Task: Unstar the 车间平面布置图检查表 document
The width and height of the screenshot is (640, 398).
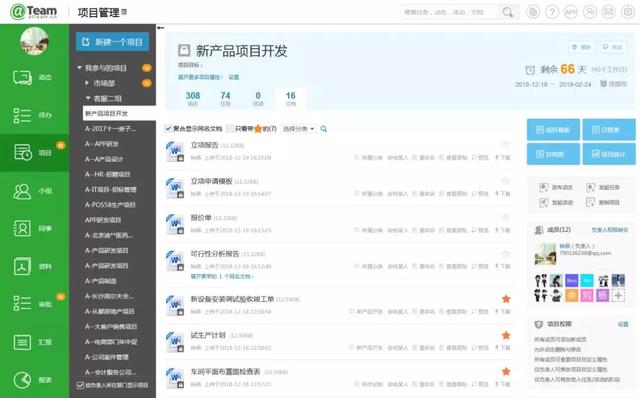Action: click(506, 371)
